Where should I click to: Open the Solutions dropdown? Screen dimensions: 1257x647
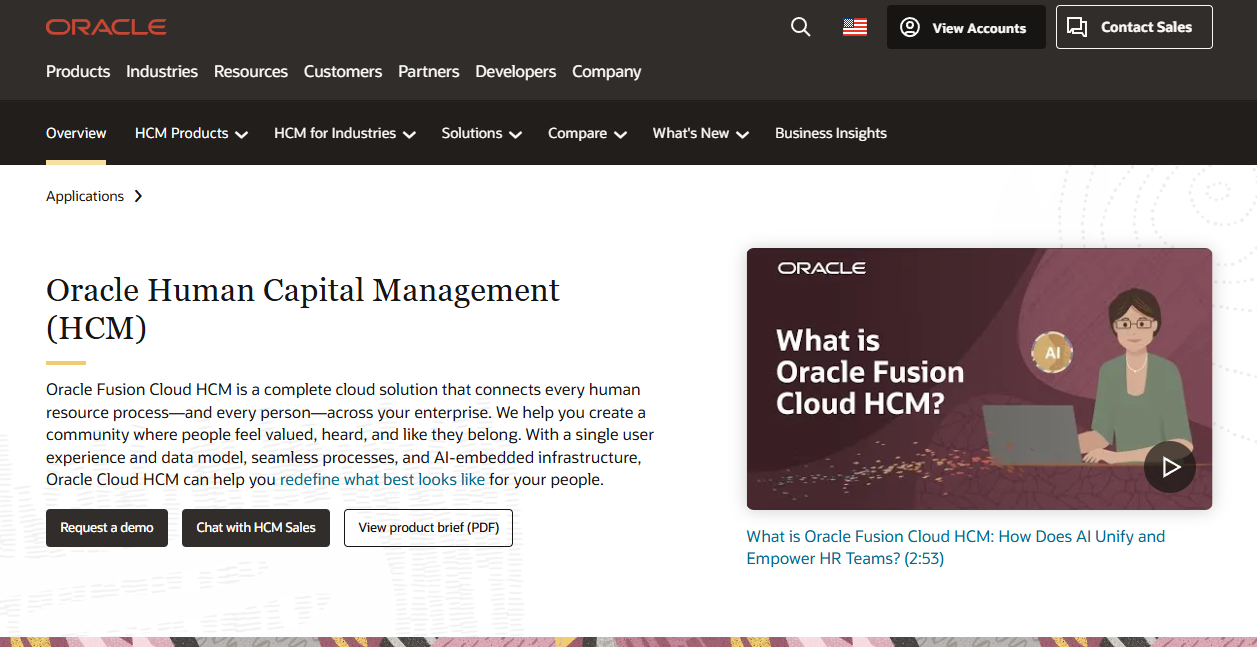tap(481, 132)
